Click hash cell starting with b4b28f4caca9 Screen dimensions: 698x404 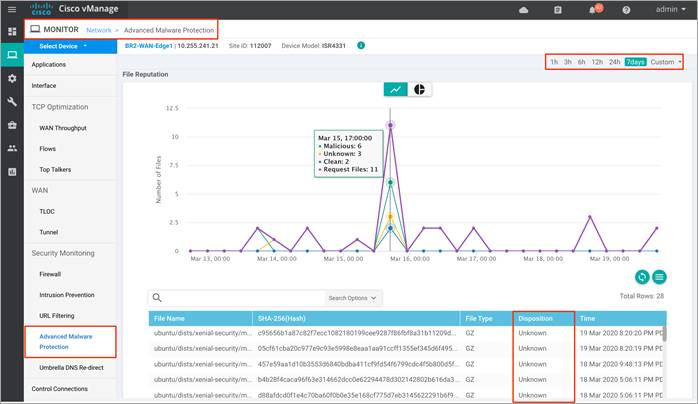pos(357,380)
